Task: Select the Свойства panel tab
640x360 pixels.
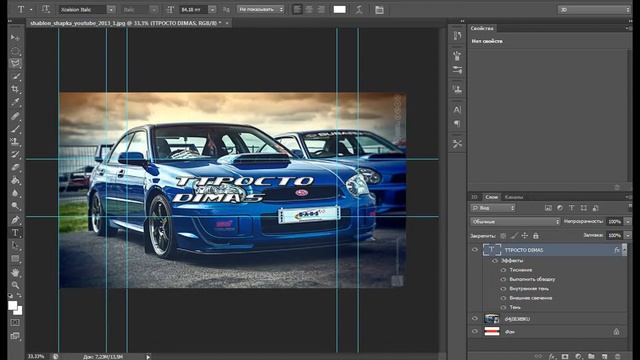Action: 482,28
